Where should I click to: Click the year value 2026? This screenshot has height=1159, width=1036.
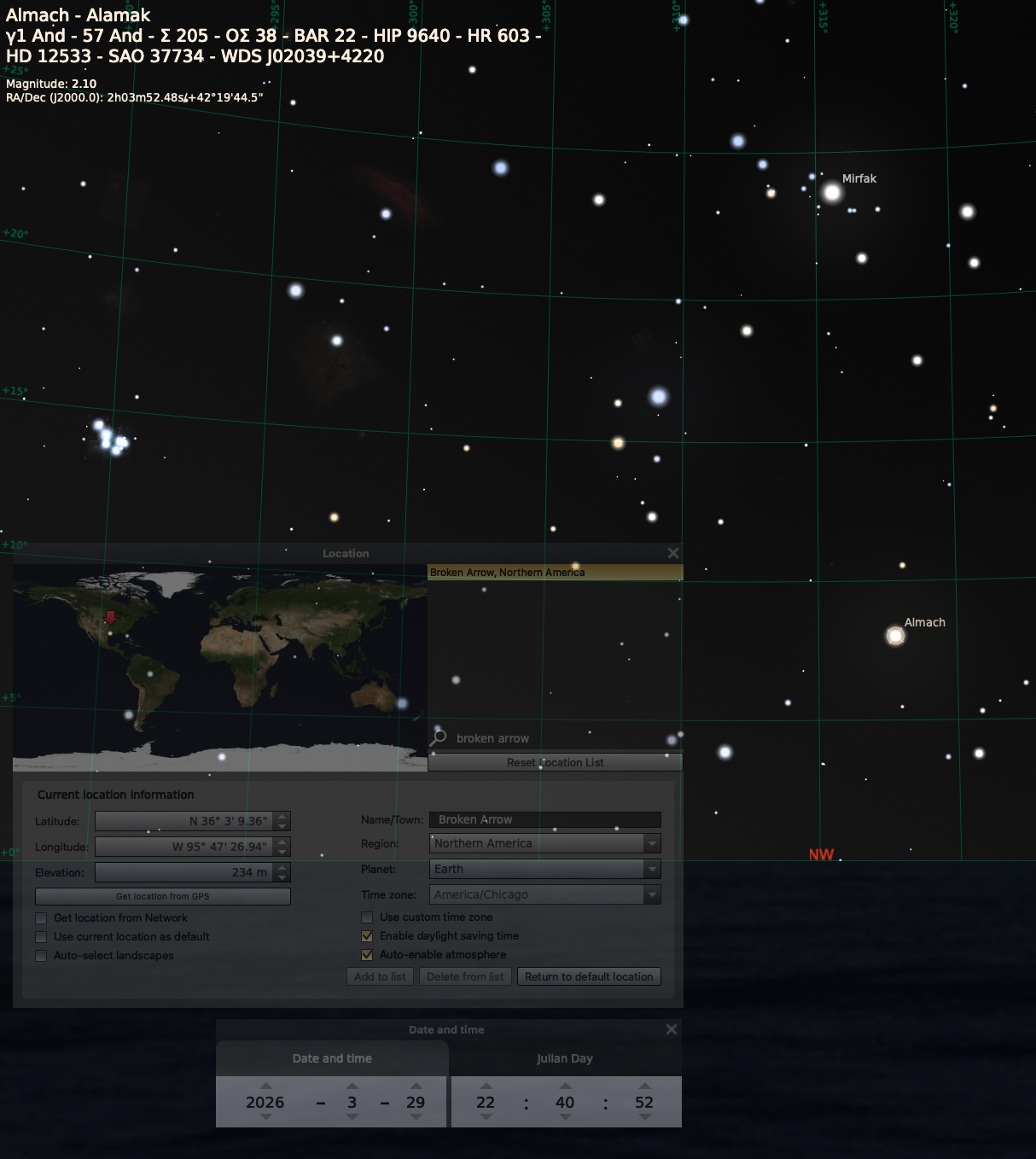point(265,1102)
